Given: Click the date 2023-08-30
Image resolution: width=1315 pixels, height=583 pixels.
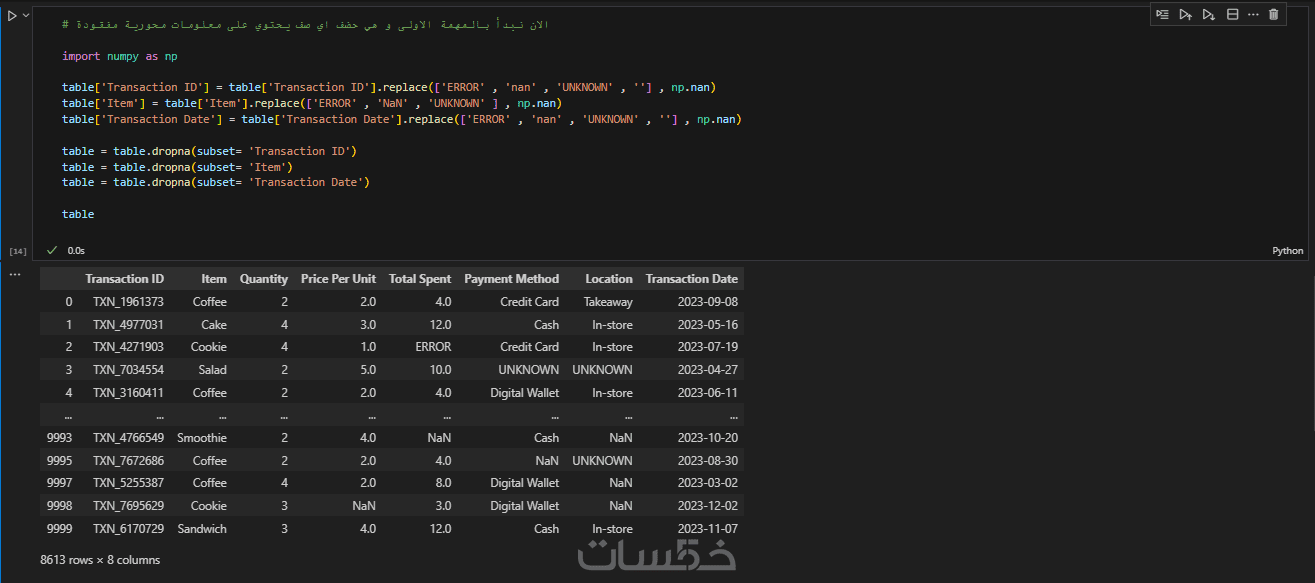Looking at the screenshot, I should [x=707, y=461].
